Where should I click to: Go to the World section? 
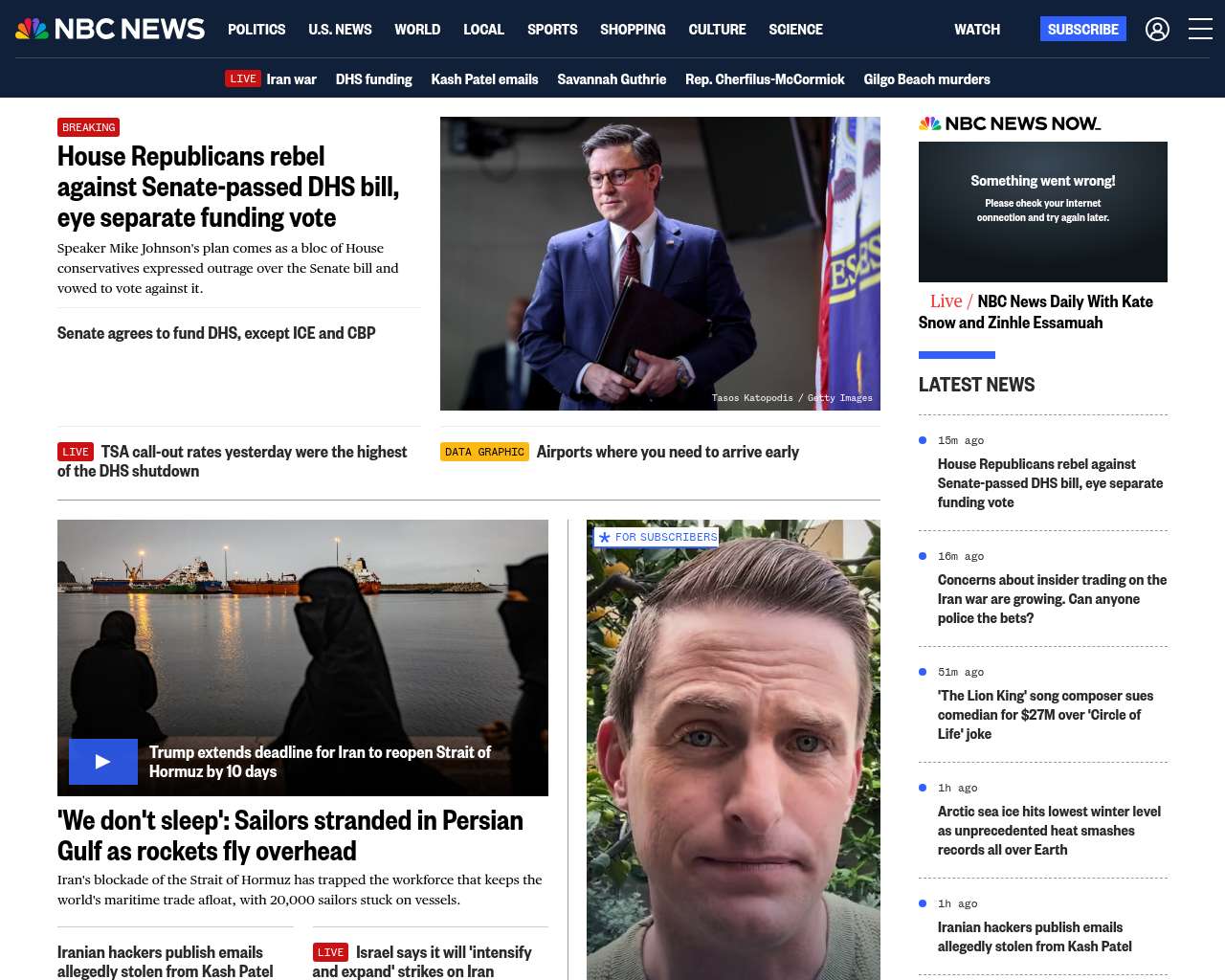pyautogui.click(x=417, y=30)
